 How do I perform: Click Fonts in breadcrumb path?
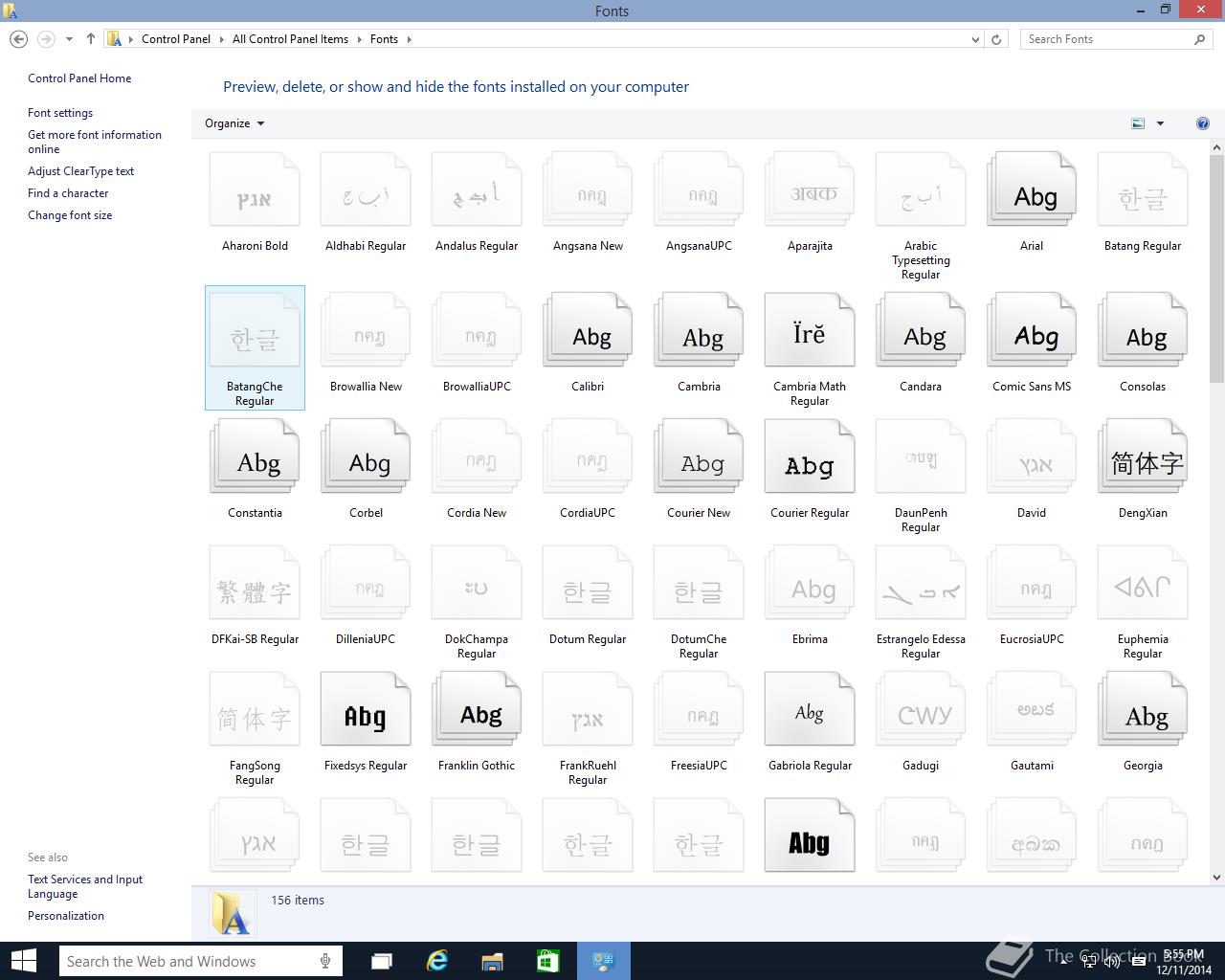point(384,39)
